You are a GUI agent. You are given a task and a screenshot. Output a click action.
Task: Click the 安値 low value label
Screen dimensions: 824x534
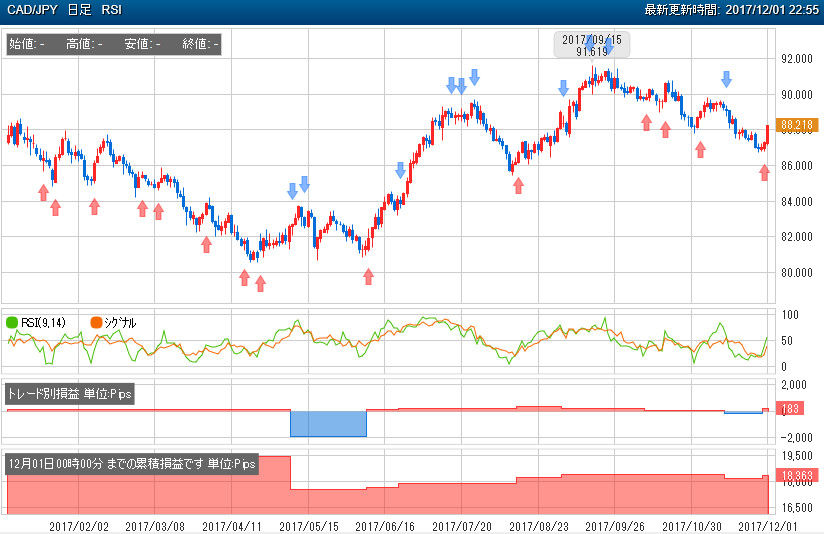(x=142, y=44)
